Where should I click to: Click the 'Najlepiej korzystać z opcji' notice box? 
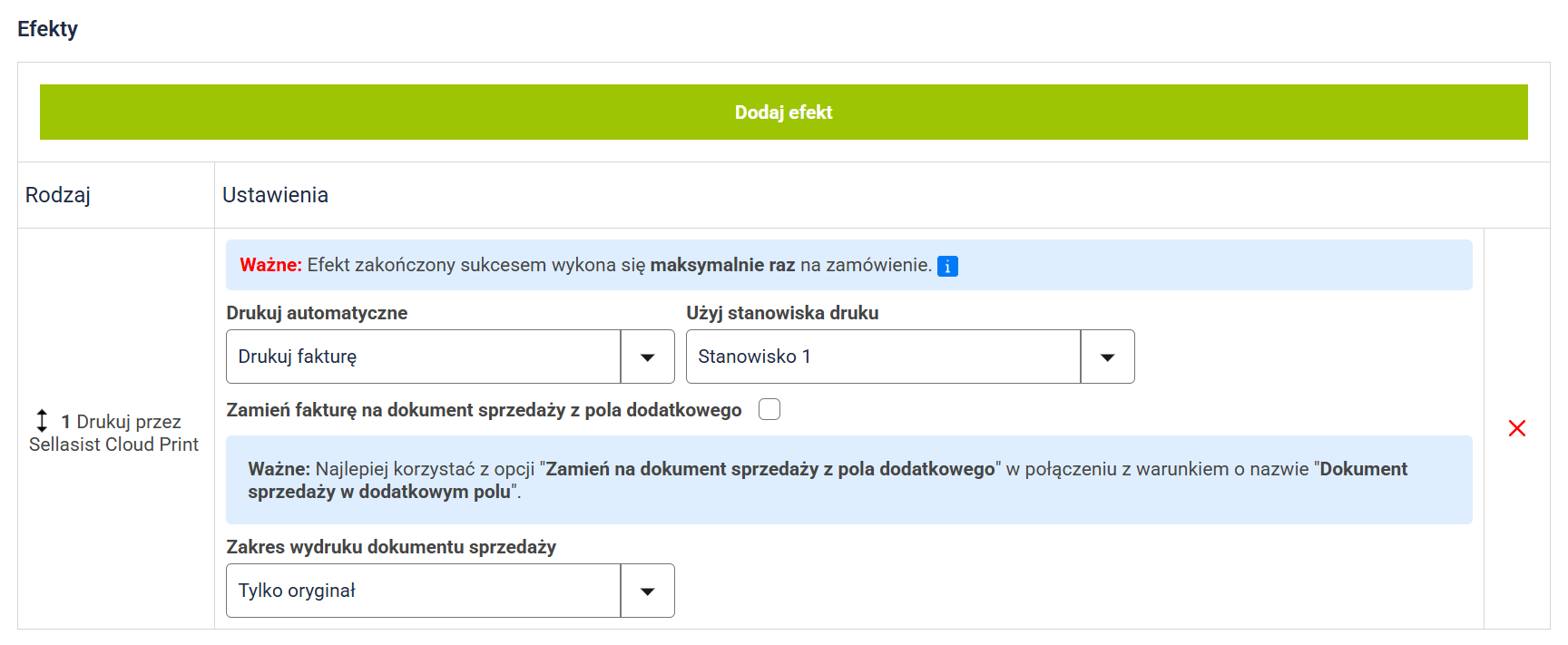[x=848, y=480]
